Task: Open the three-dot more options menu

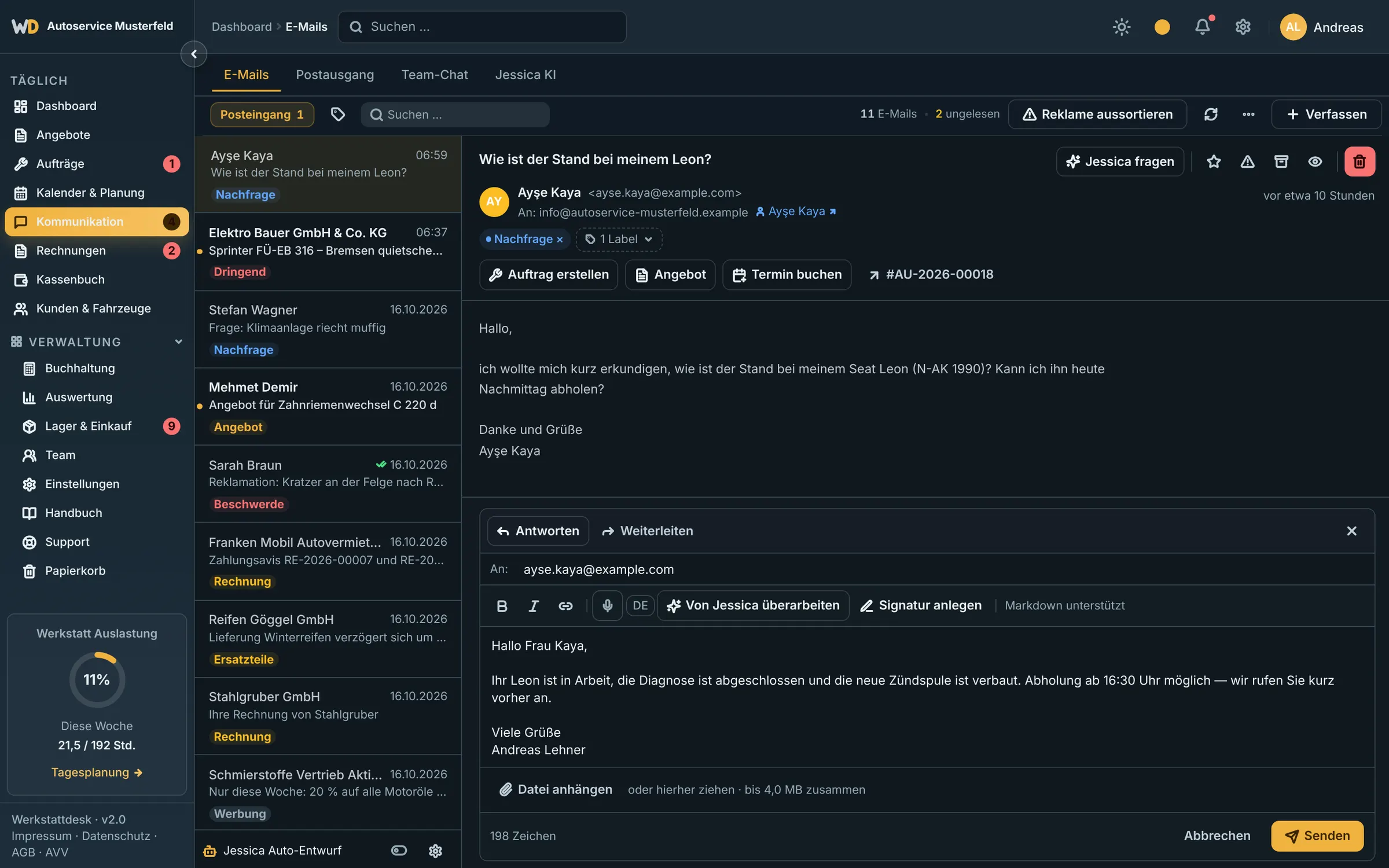Action: coord(1248,114)
